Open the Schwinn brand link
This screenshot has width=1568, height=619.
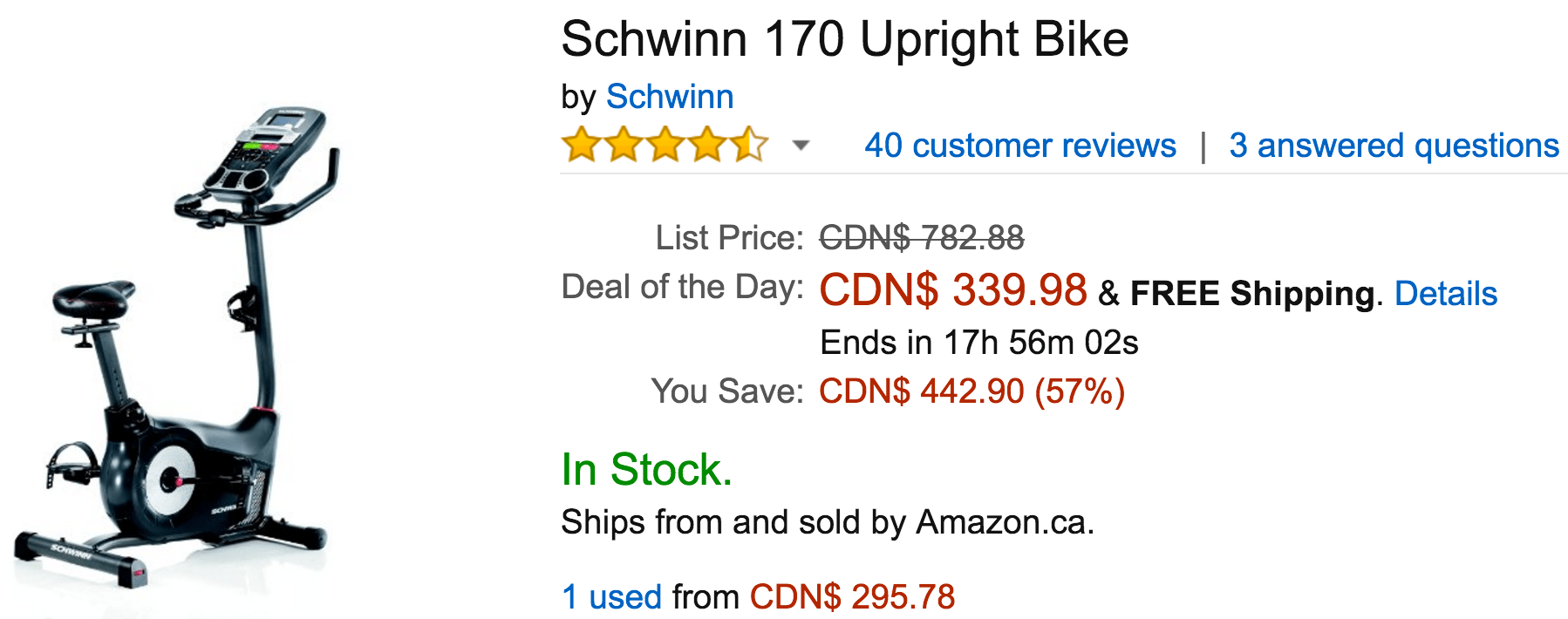click(670, 97)
